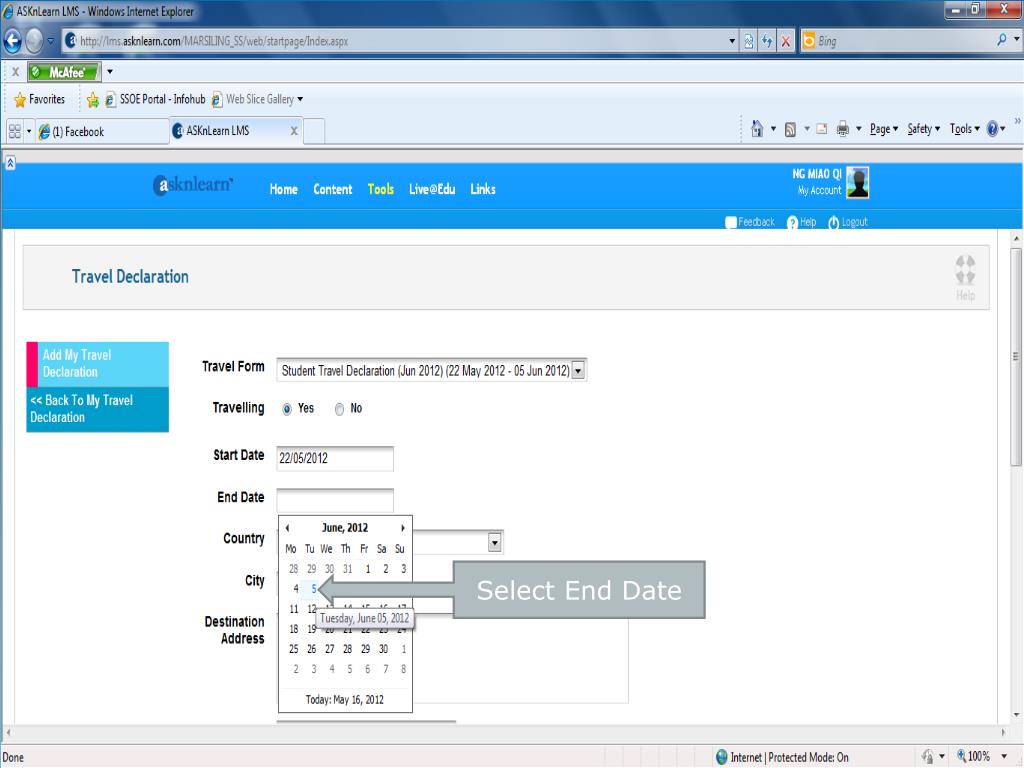The width and height of the screenshot is (1024, 768).
Task: Collapse the top frame arrow icon
Action: pos(10,163)
